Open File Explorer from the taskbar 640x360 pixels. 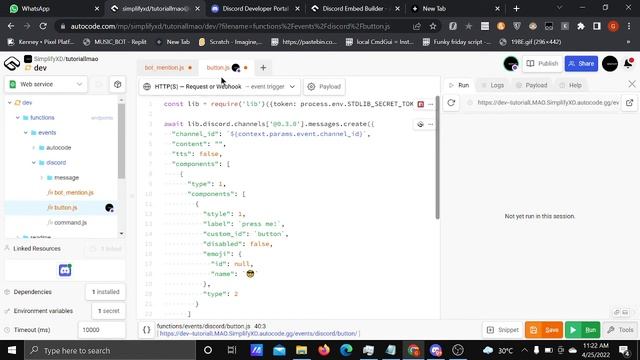point(301,350)
